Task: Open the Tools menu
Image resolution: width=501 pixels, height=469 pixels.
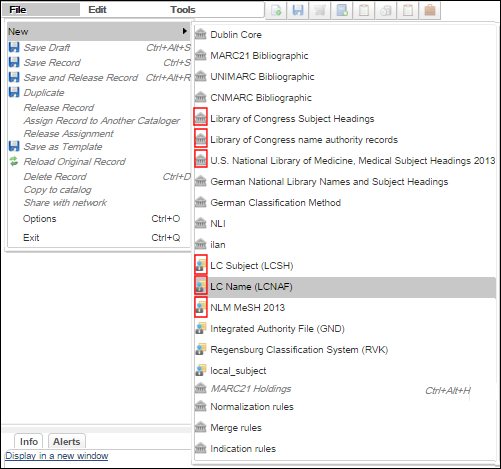Action: [183, 10]
